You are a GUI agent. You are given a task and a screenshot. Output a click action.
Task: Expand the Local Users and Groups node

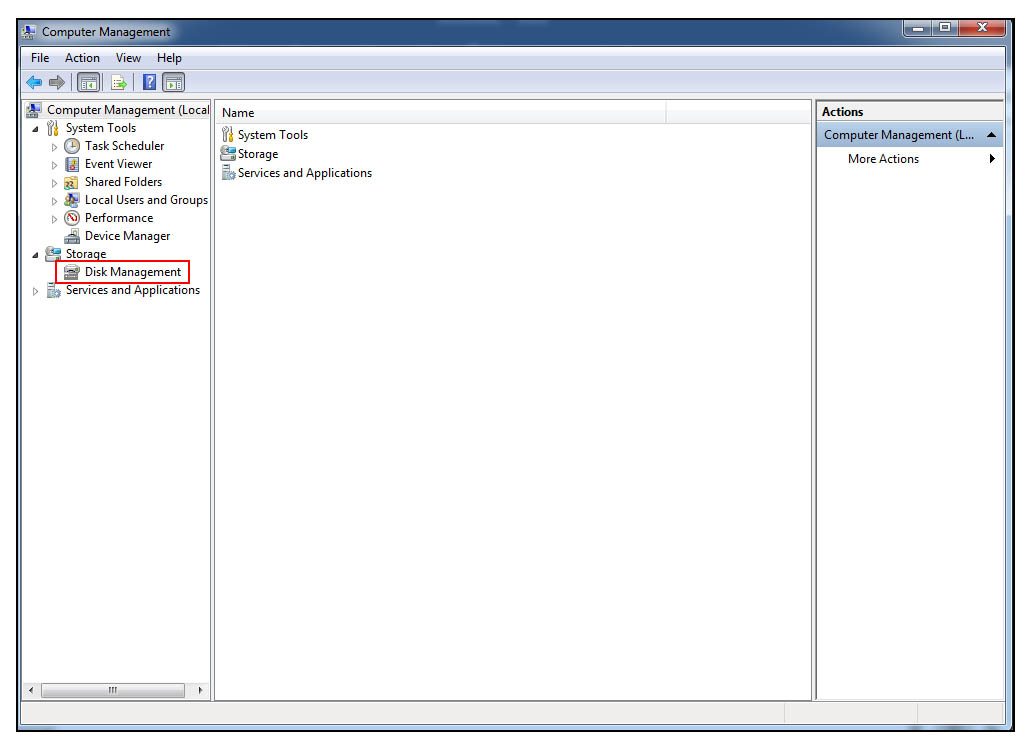(54, 201)
